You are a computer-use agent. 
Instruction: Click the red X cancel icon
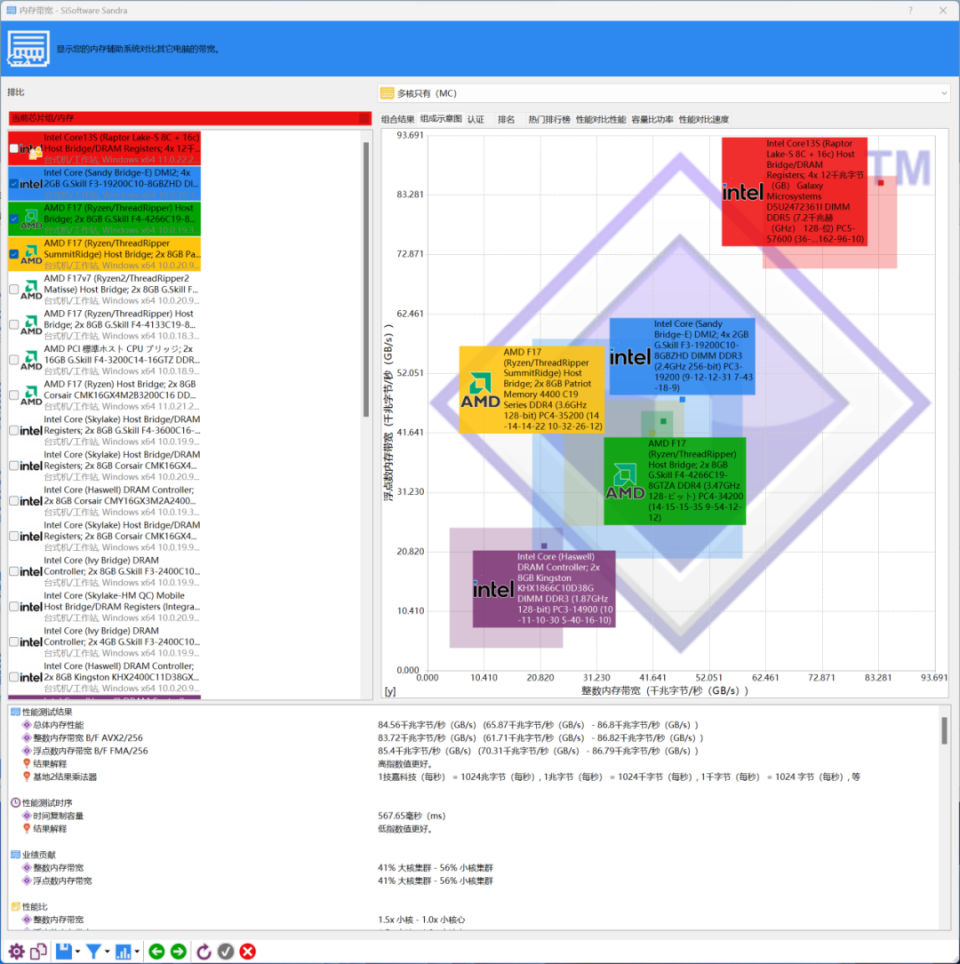[248, 951]
